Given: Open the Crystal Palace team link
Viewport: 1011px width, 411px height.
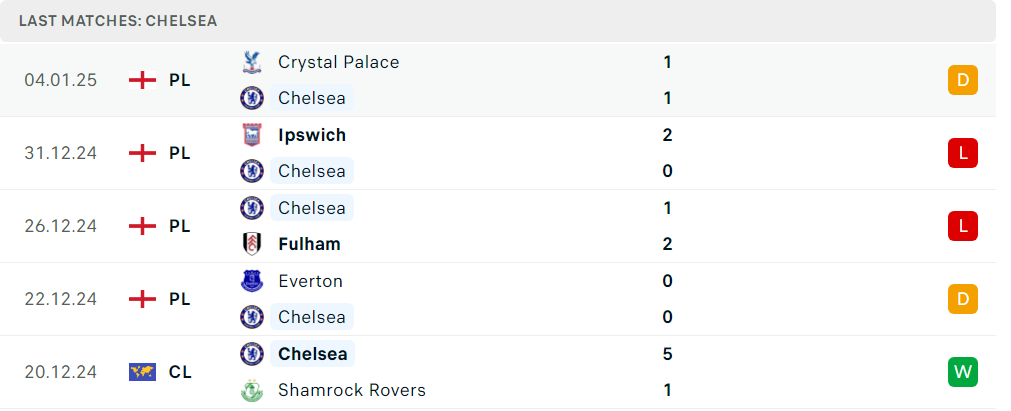Looking at the screenshot, I should pos(339,62).
